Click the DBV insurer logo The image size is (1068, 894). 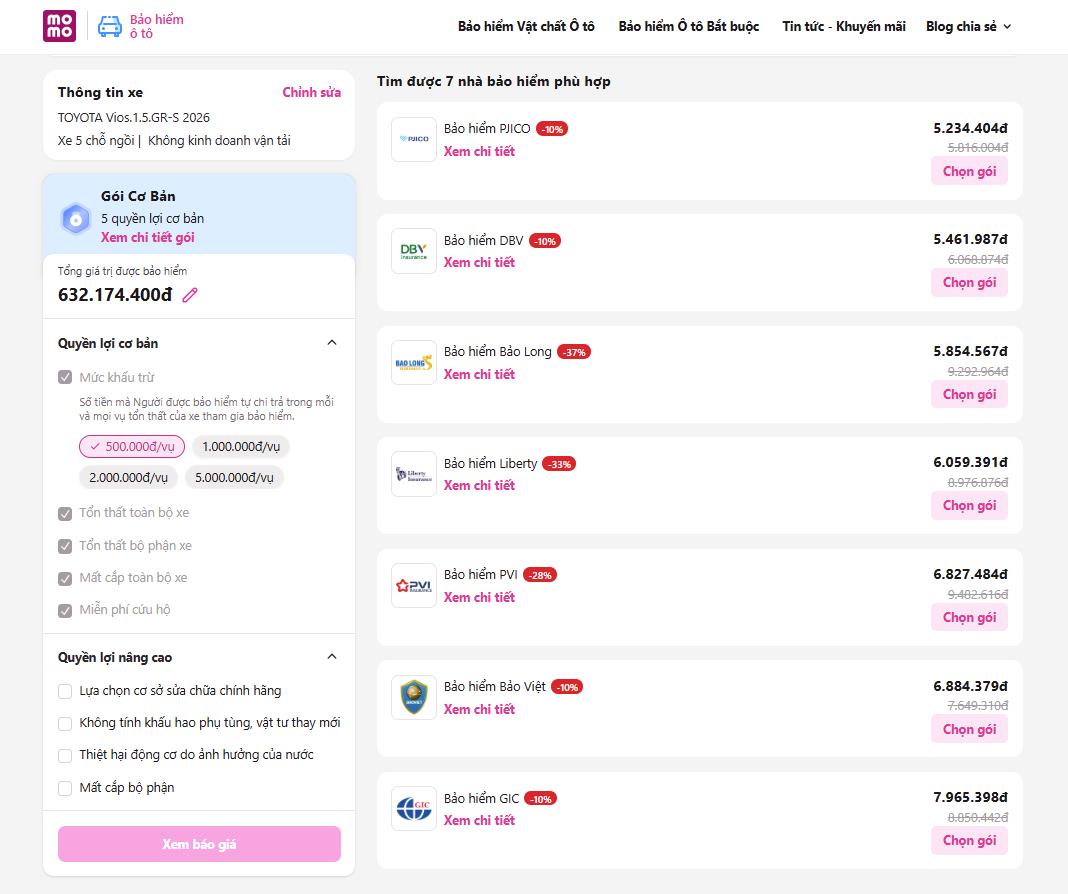click(x=413, y=251)
